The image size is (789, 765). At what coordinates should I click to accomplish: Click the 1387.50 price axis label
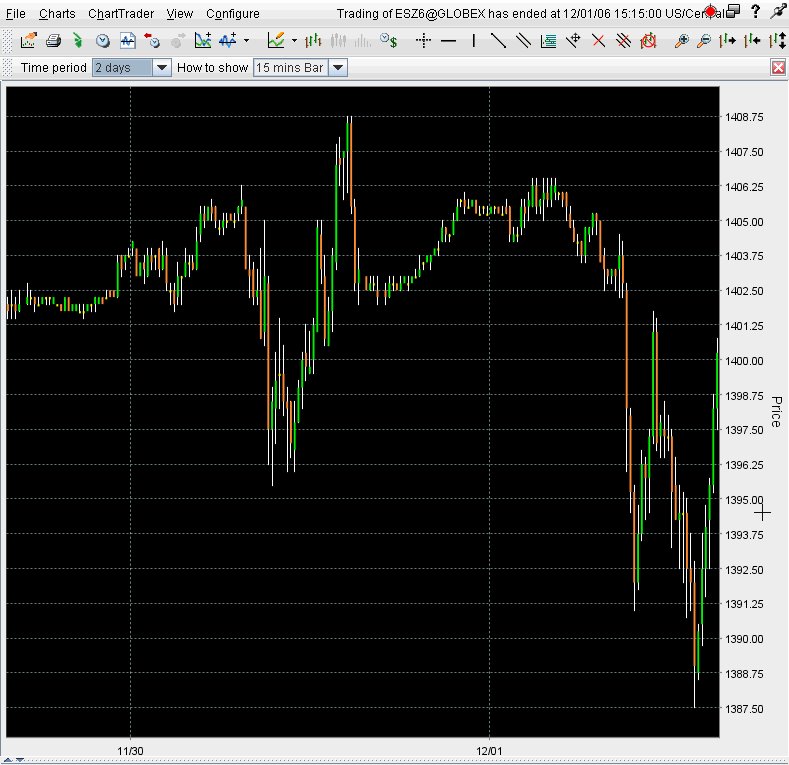pos(744,708)
